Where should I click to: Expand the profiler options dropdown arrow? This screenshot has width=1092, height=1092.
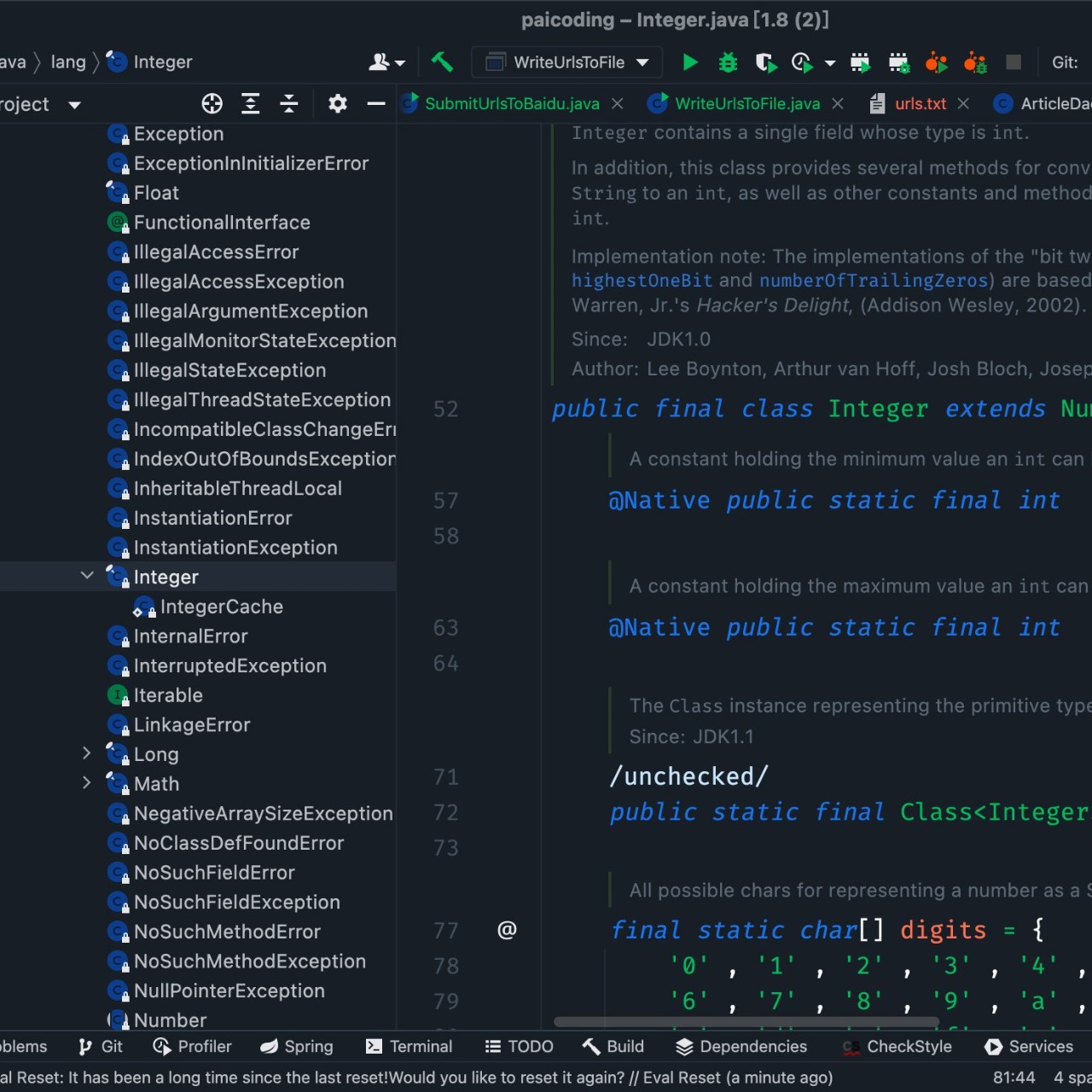[829, 63]
